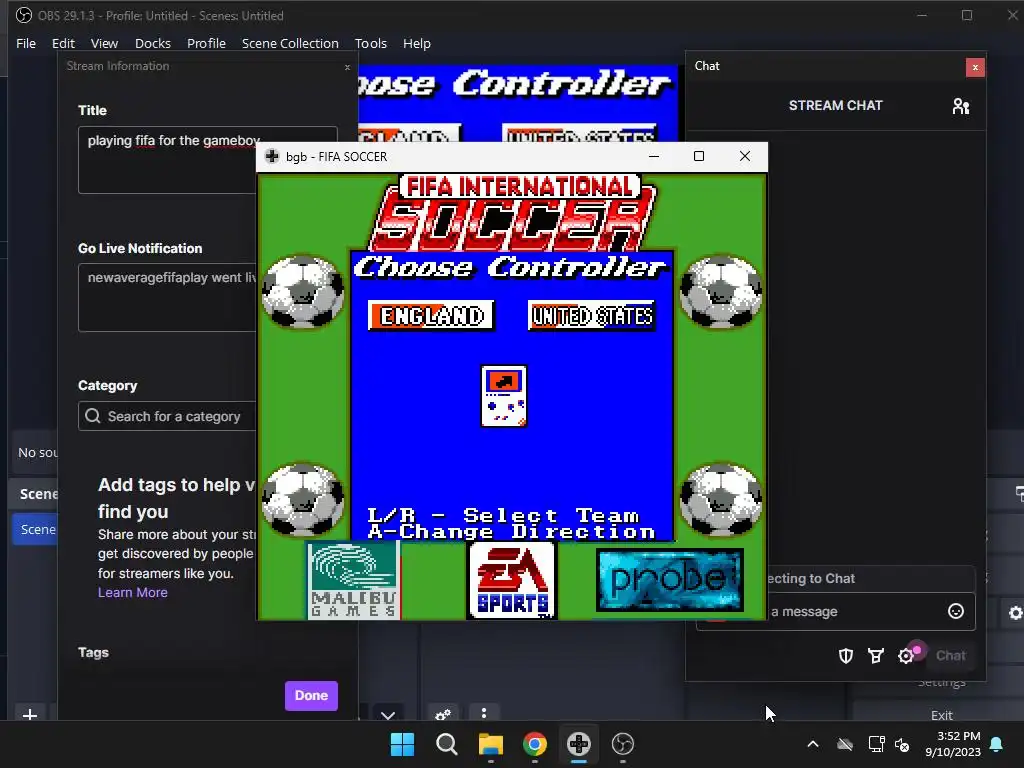Click the Chat send button
The image size is (1024, 768).
point(950,656)
